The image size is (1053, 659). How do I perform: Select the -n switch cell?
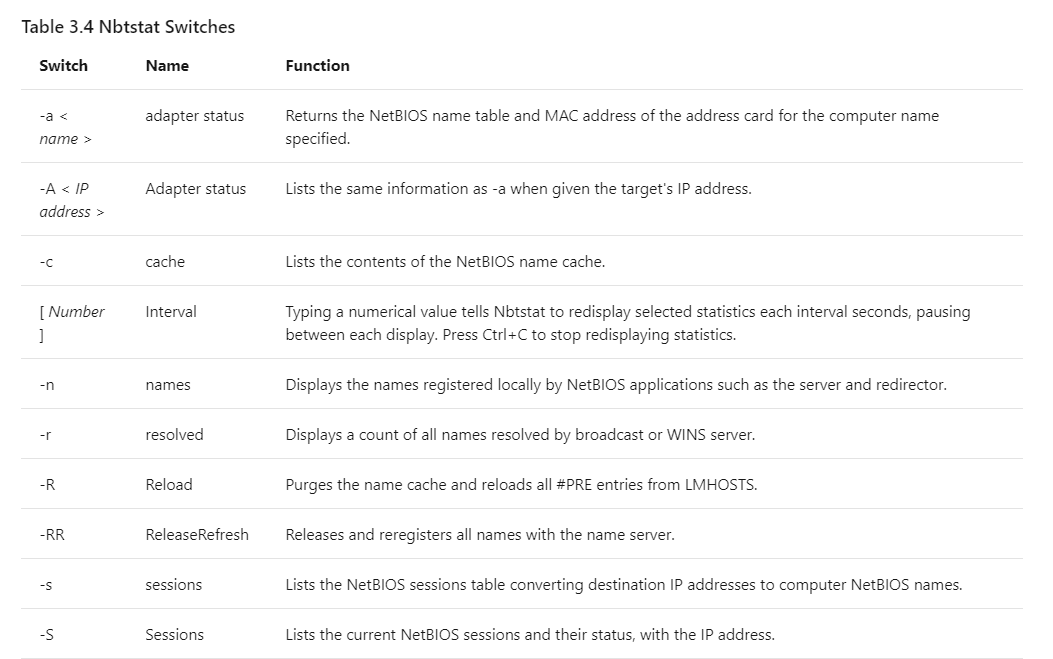[x=47, y=385]
